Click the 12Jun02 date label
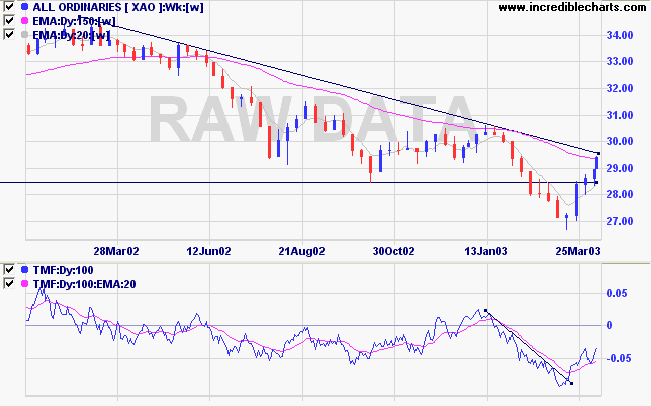This screenshot has width=651, height=406. pos(208,251)
